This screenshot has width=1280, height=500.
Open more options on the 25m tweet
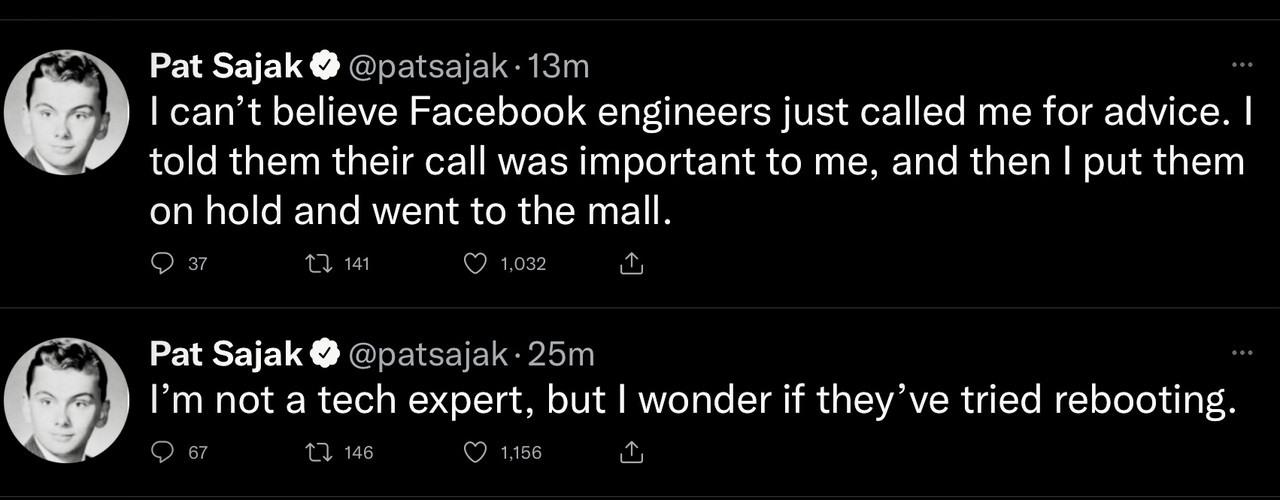(x=1242, y=353)
